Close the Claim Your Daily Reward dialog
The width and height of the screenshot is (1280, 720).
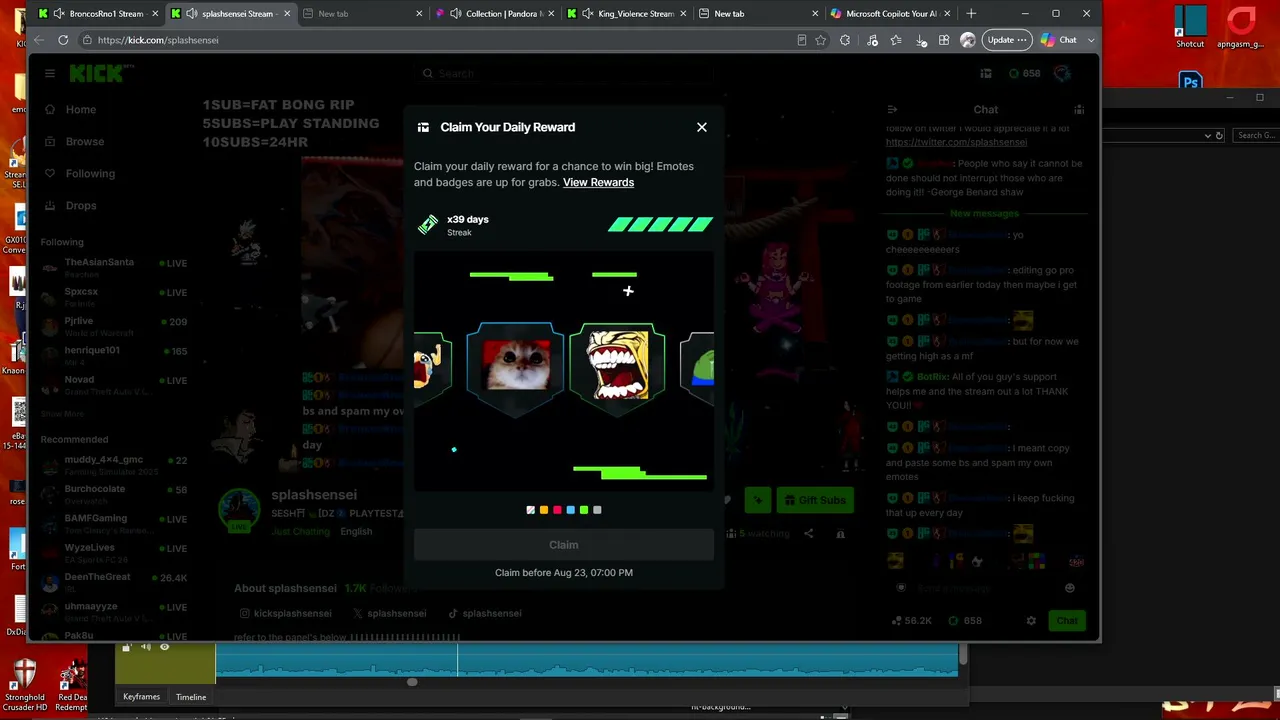[702, 127]
